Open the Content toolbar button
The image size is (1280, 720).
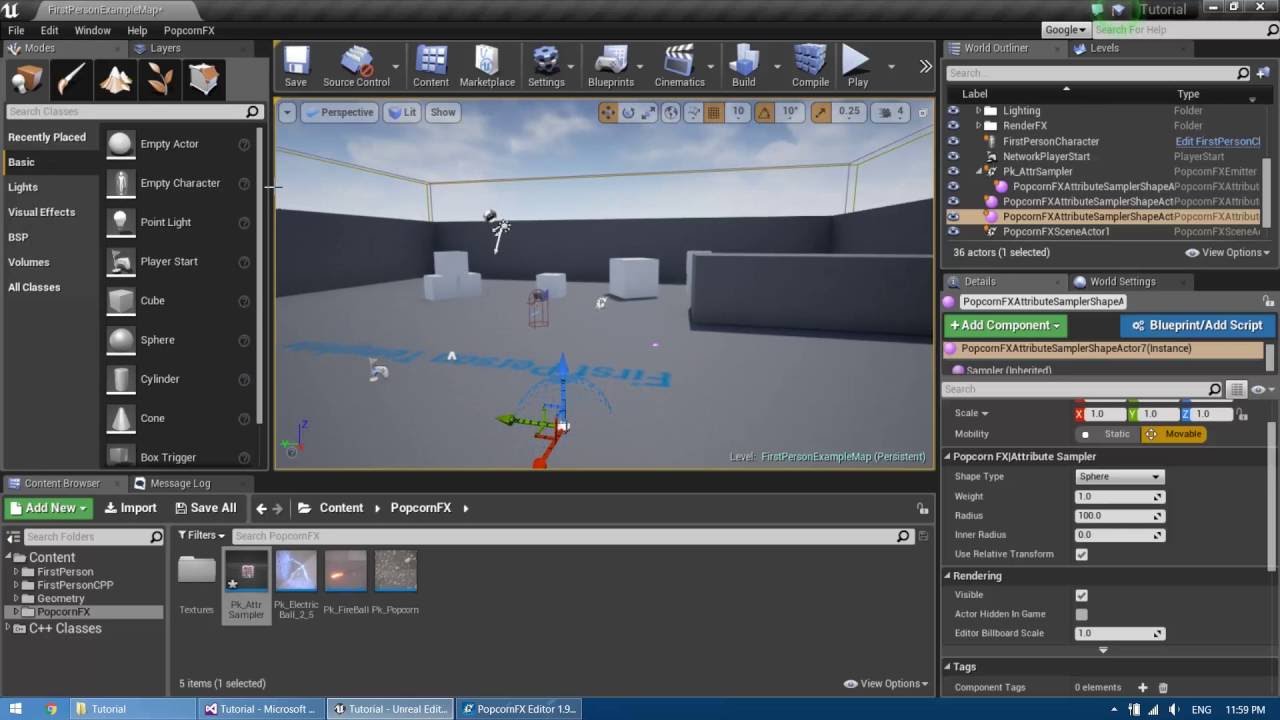[431, 67]
